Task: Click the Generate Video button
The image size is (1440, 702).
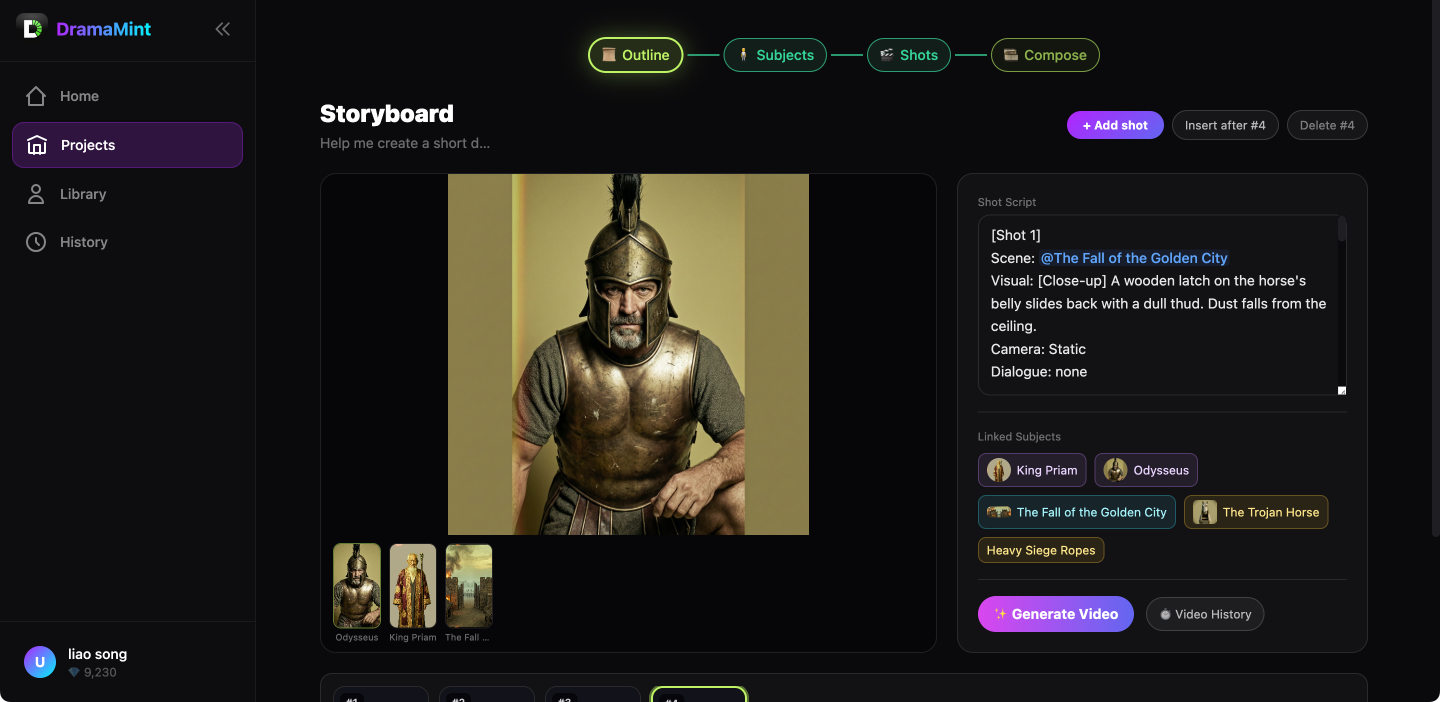Action: (x=1056, y=614)
